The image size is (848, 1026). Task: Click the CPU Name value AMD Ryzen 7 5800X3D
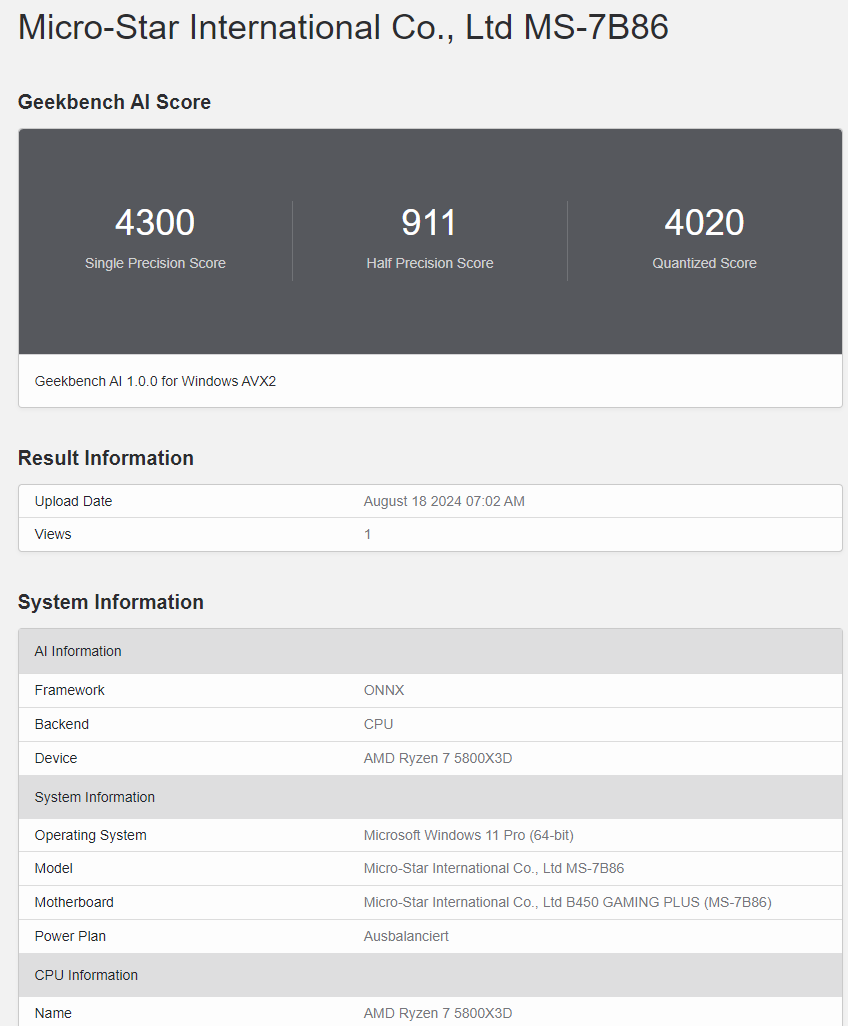438,1014
